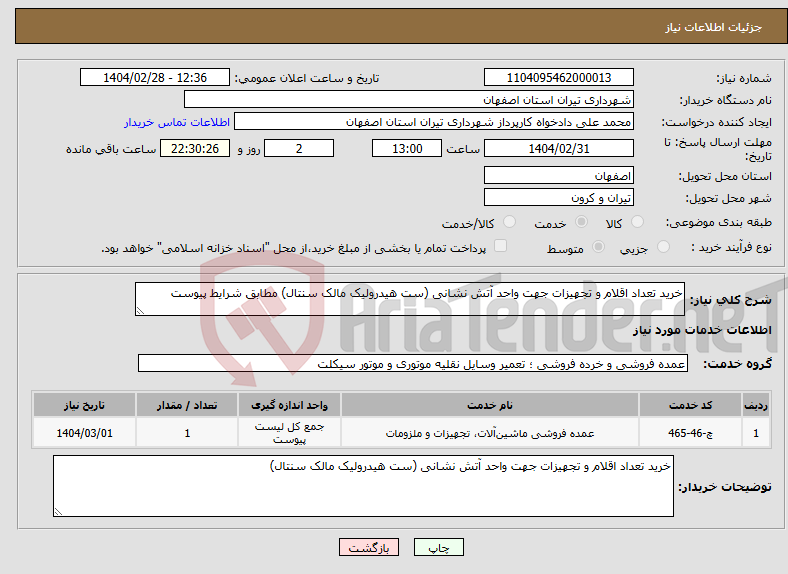This screenshot has width=788, height=574.
Task: Click the delivery province field اصفهان
Action: (558, 175)
